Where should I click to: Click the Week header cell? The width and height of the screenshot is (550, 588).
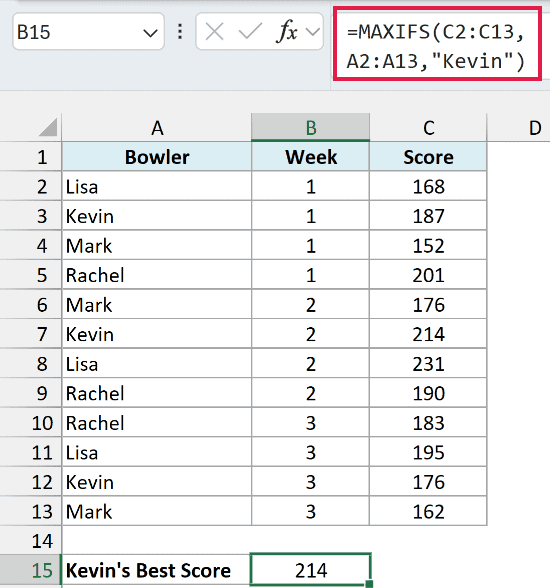point(310,157)
